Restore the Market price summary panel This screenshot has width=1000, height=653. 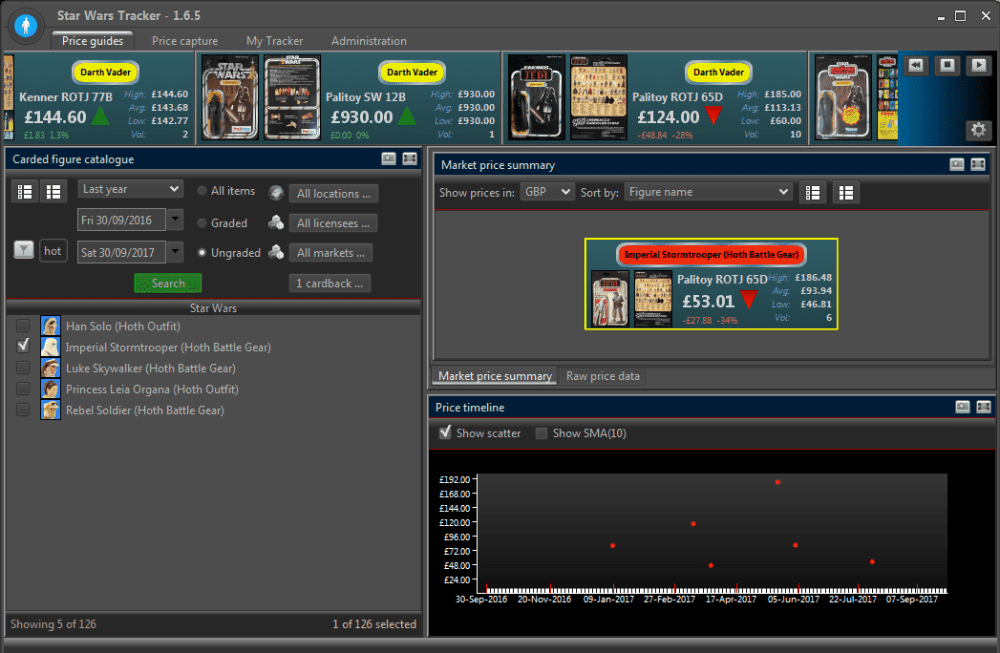tap(957, 165)
